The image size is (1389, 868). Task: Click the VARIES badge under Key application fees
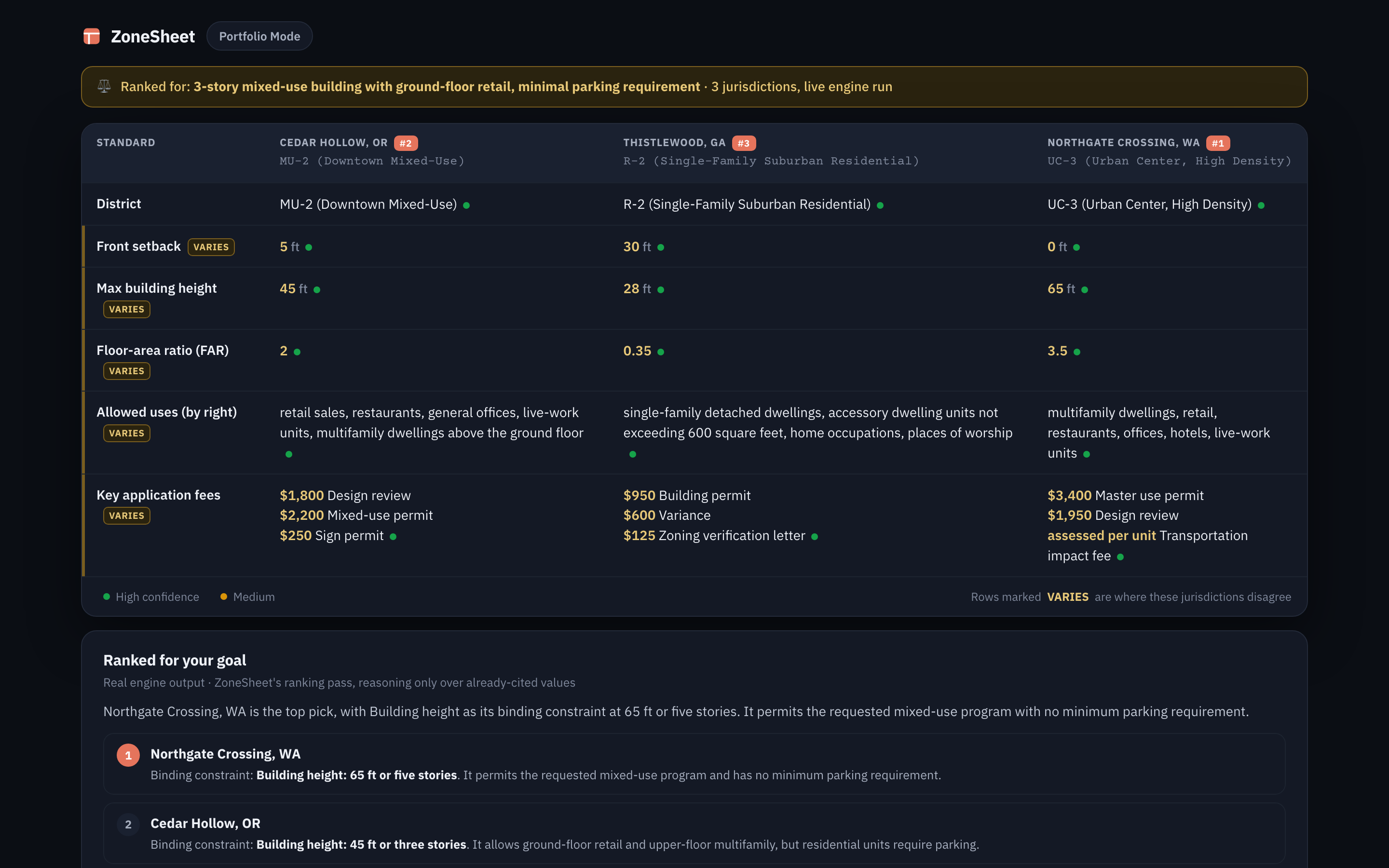[x=127, y=515]
